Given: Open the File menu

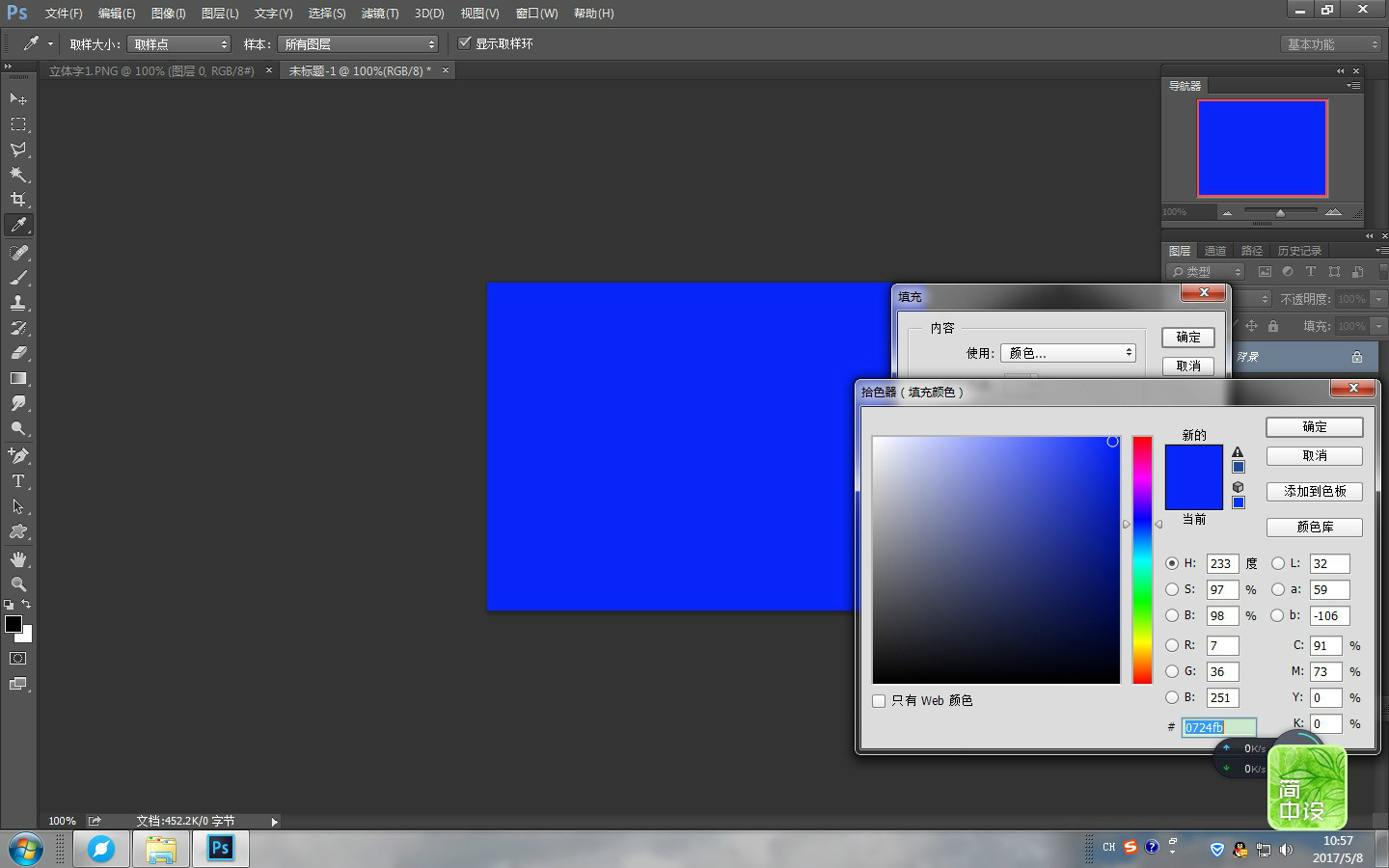Looking at the screenshot, I should [64, 14].
